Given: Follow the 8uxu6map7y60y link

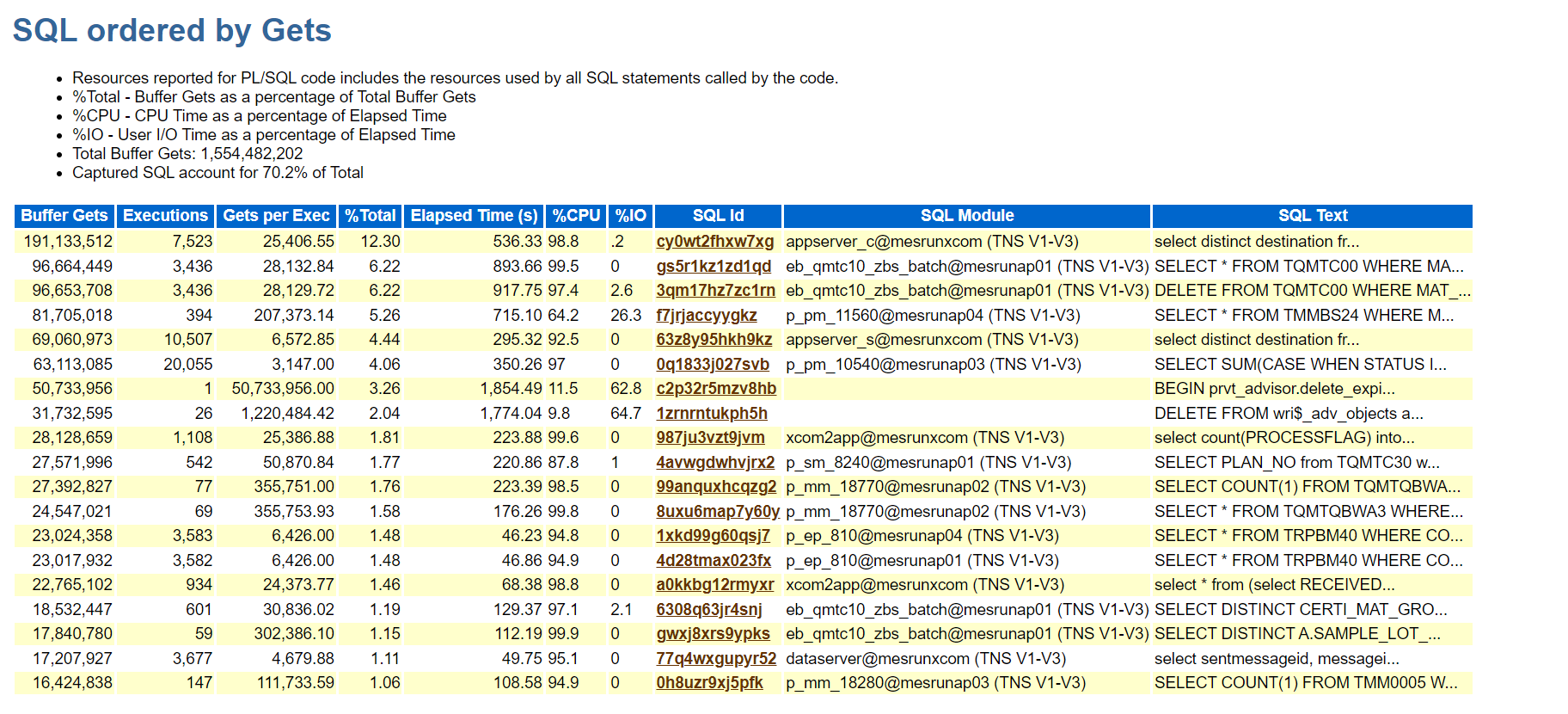Looking at the screenshot, I should tap(717, 512).
